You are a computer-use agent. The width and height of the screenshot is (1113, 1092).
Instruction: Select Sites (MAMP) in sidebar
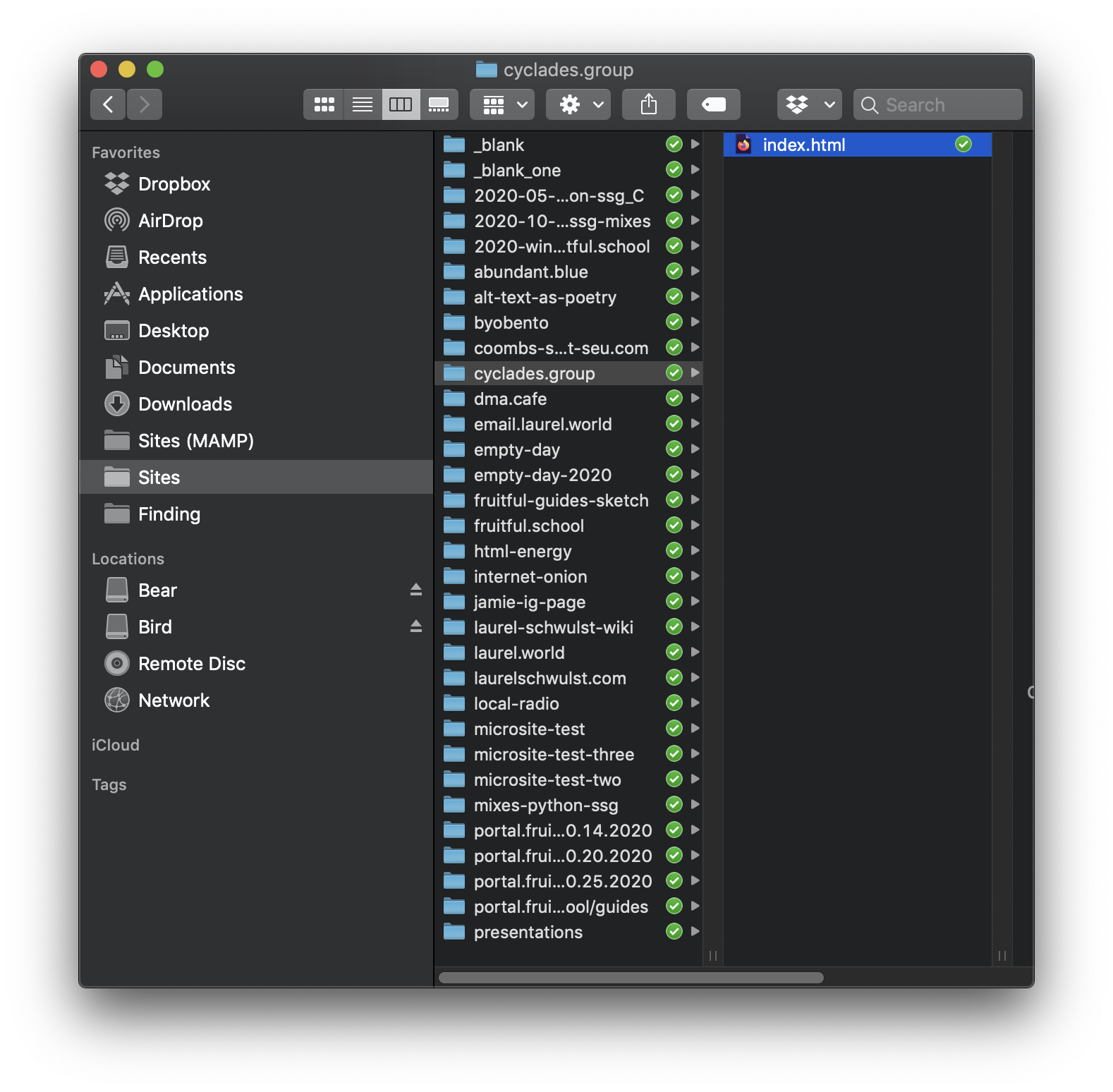pos(195,441)
